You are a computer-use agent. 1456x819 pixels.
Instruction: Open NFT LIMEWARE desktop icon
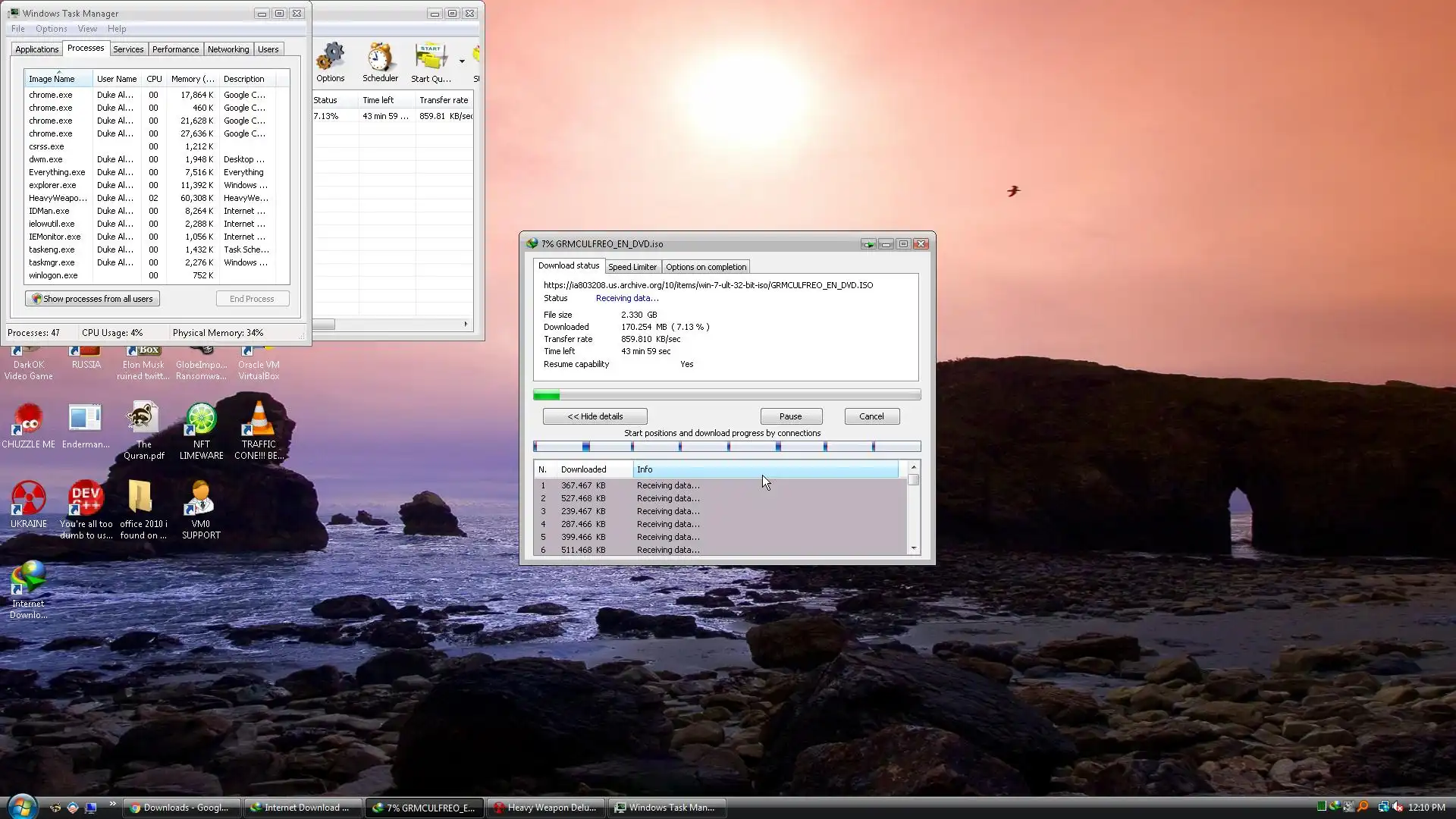(201, 421)
